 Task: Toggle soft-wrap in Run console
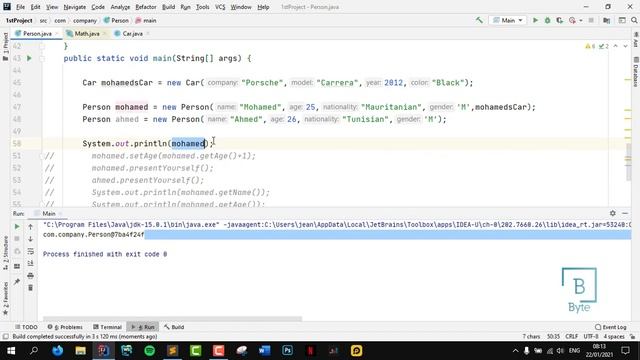[30, 251]
